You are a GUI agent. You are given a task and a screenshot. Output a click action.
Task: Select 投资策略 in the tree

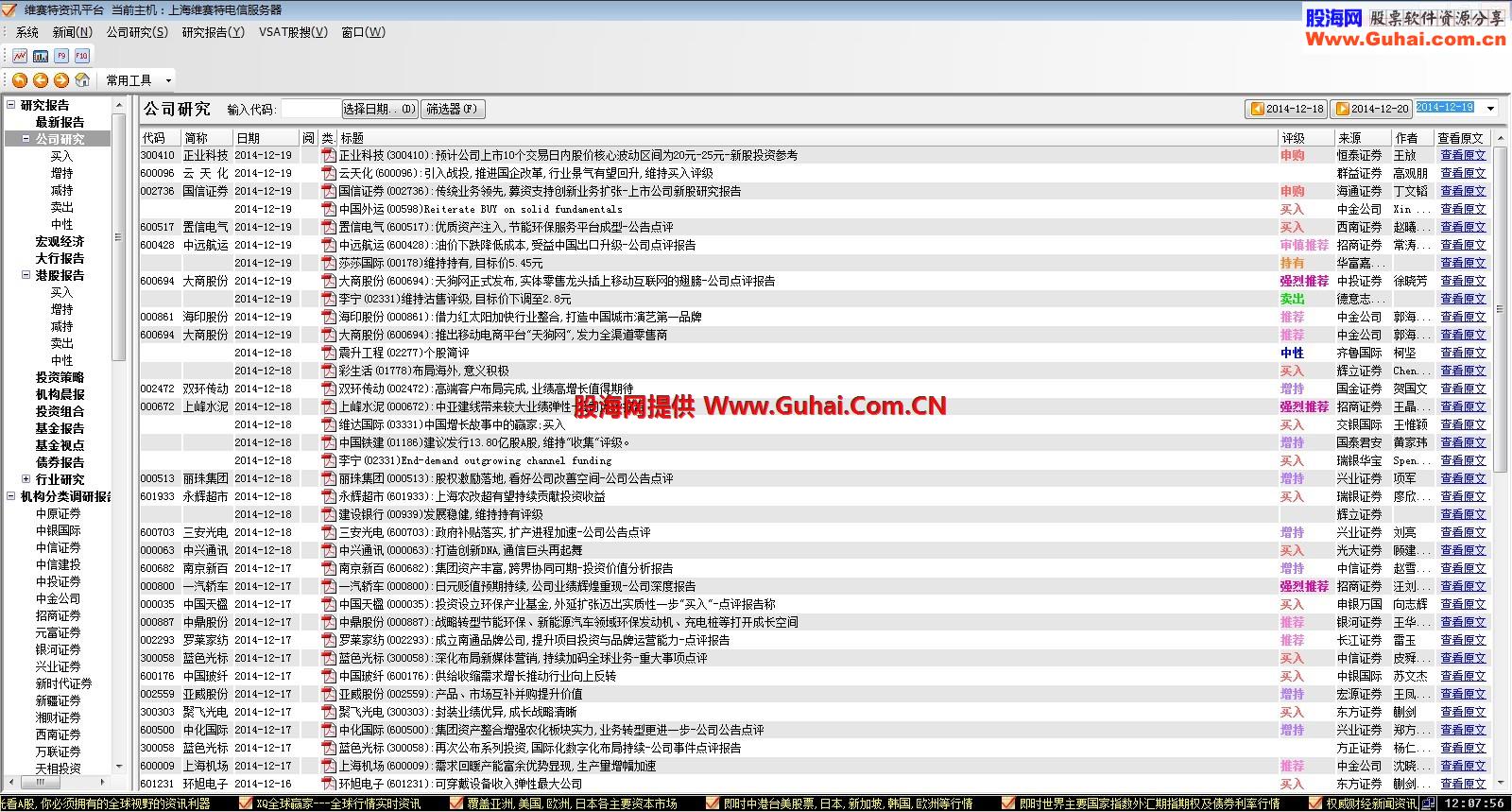pos(60,377)
